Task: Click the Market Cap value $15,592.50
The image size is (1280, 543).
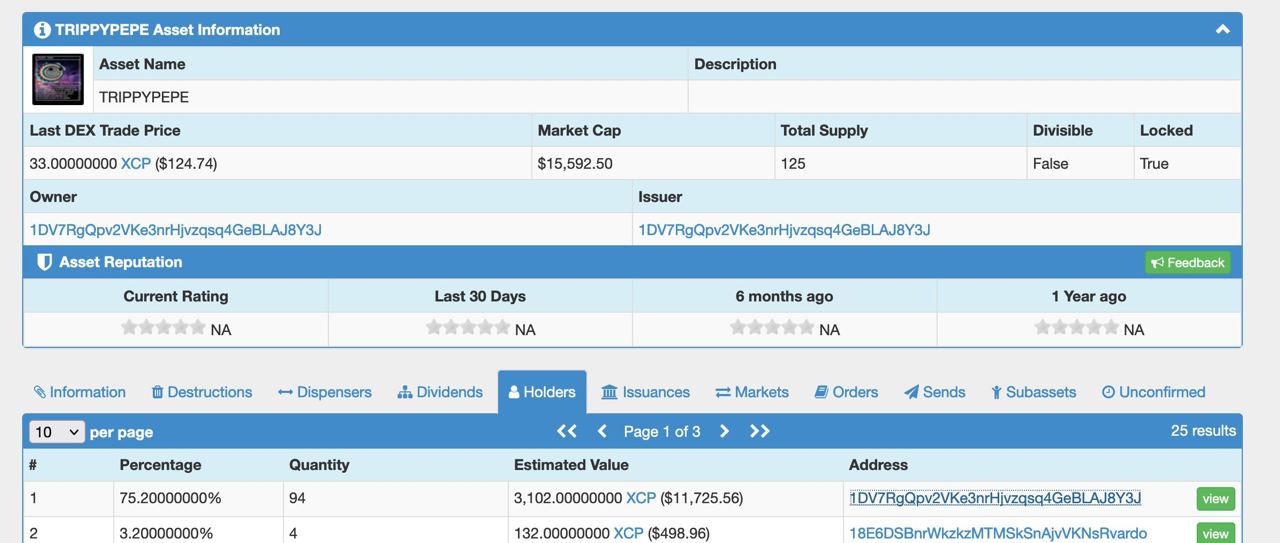Action: click(x=575, y=163)
